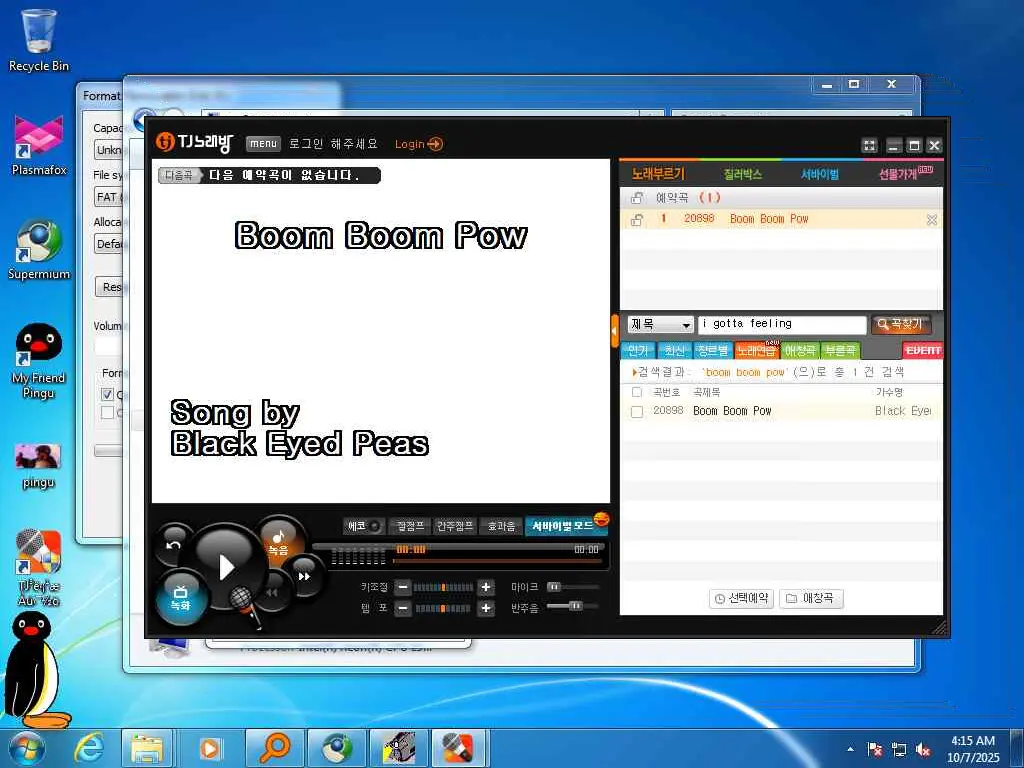Launch Internet Explorer from taskbar
The height and width of the screenshot is (768, 1024).
coord(88,748)
